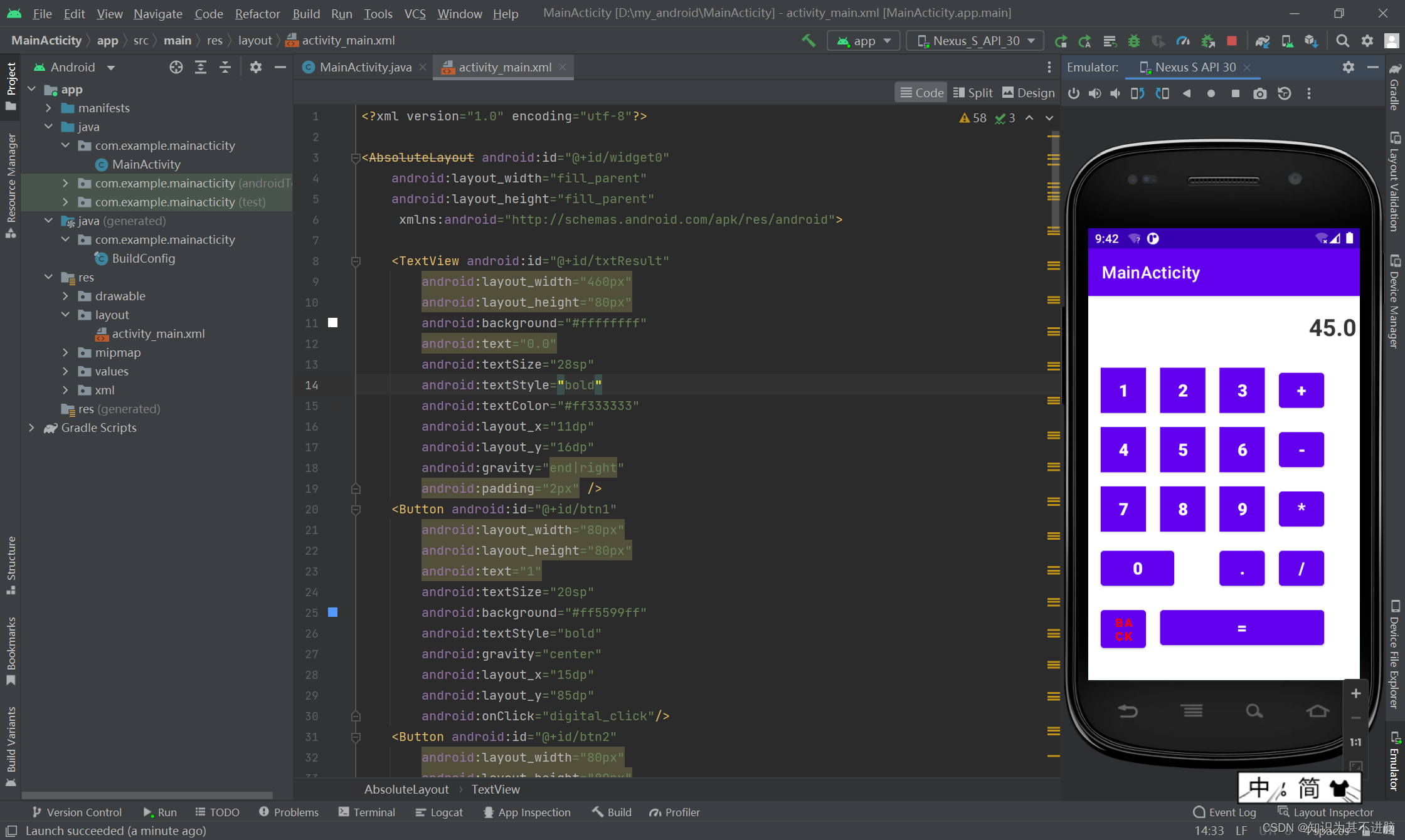Open emulator panel settings gear

pos(1349,67)
